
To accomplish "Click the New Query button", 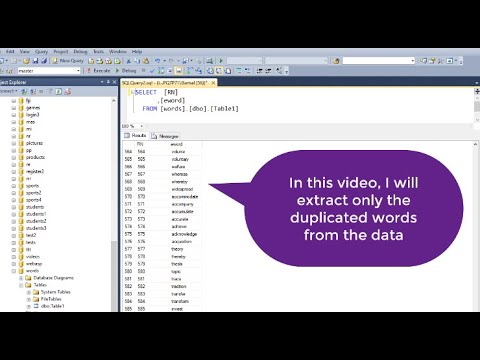I will 68,61.
